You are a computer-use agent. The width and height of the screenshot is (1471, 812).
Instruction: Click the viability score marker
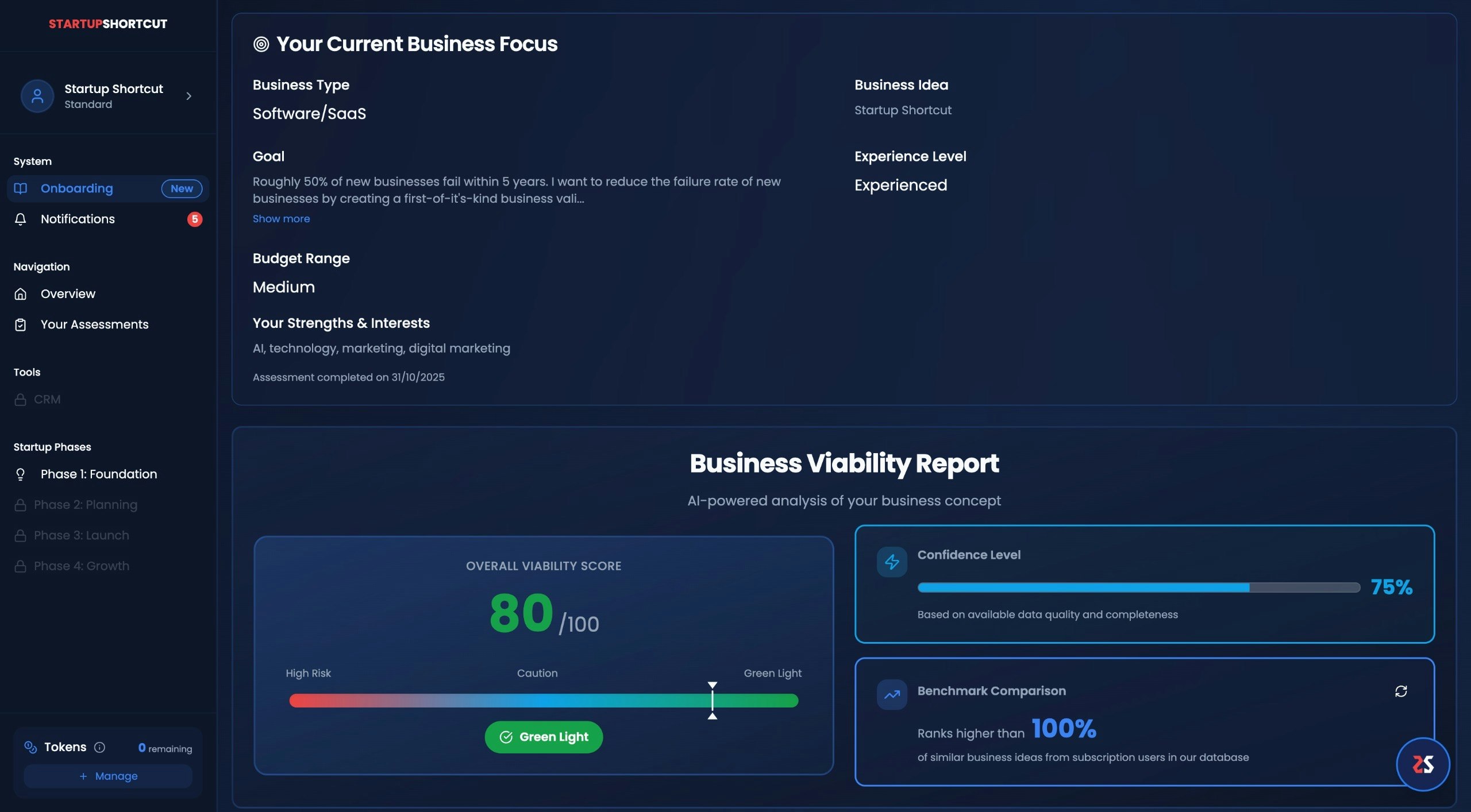click(713, 701)
